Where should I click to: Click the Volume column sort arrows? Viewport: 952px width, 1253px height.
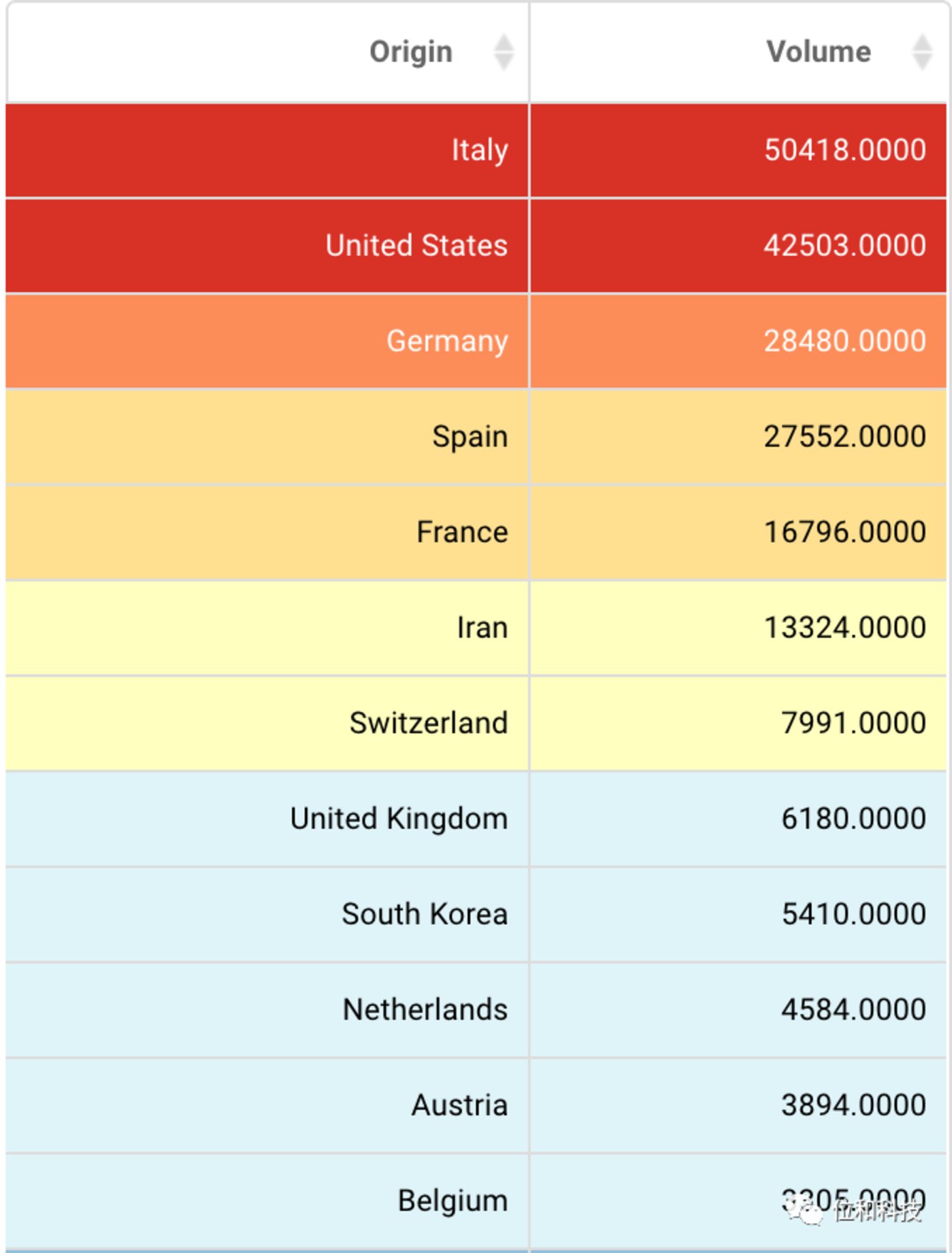point(922,52)
